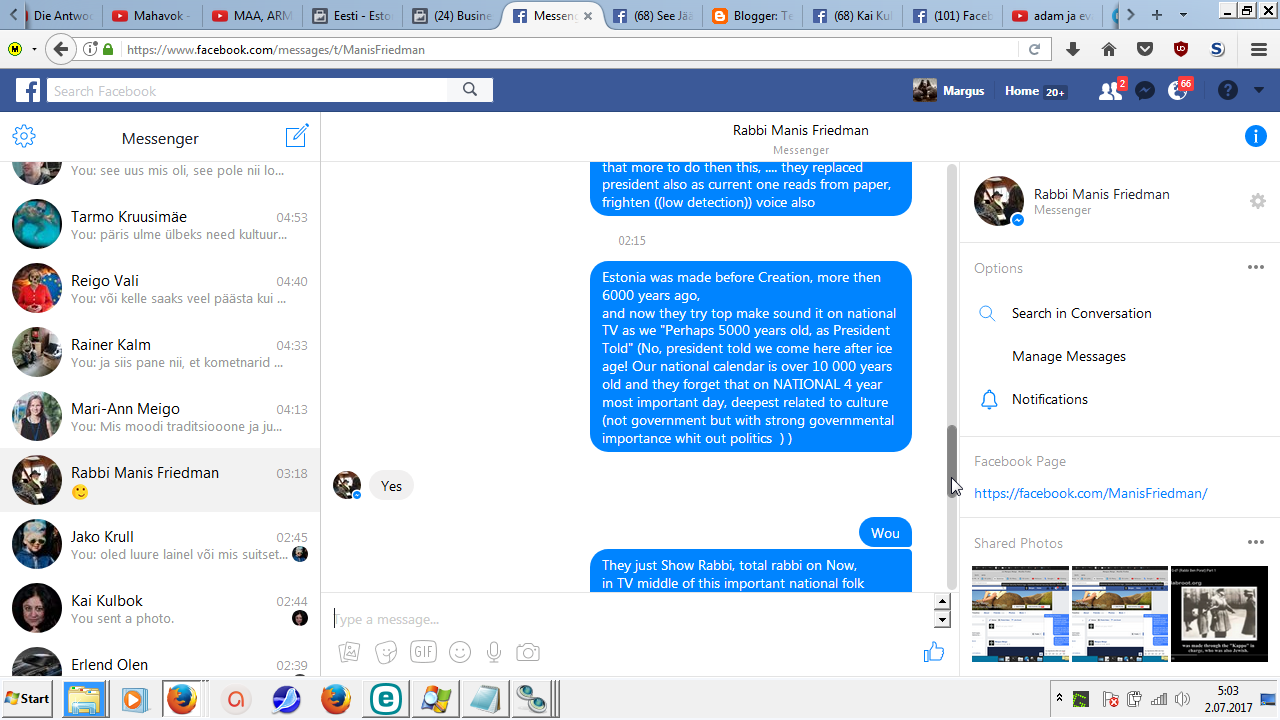Reload the current page
The height and width of the screenshot is (720, 1280).
pyautogui.click(x=1034, y=49)
